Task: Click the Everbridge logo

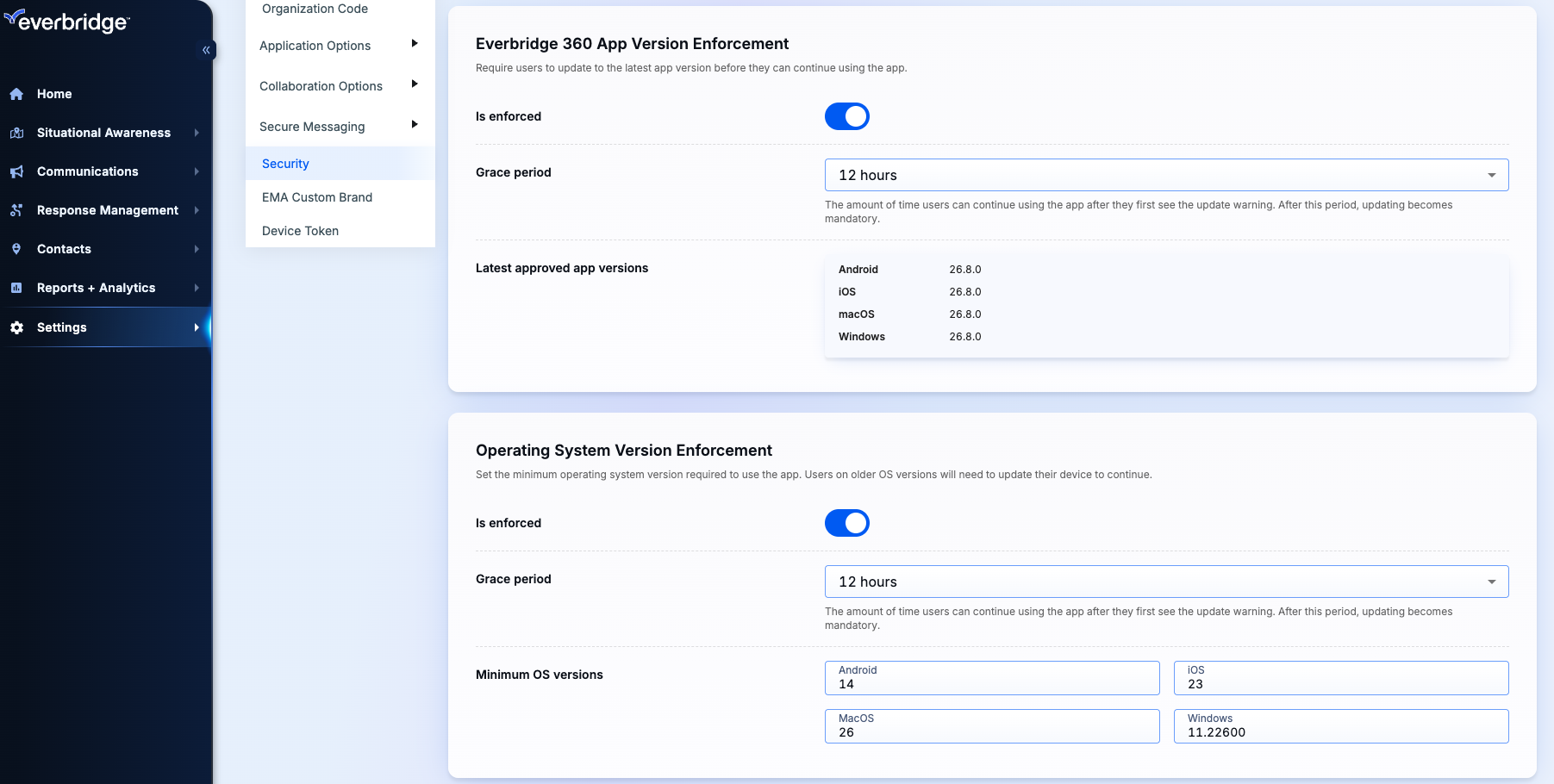Action: pyautogui.click(x=66, y=21)
